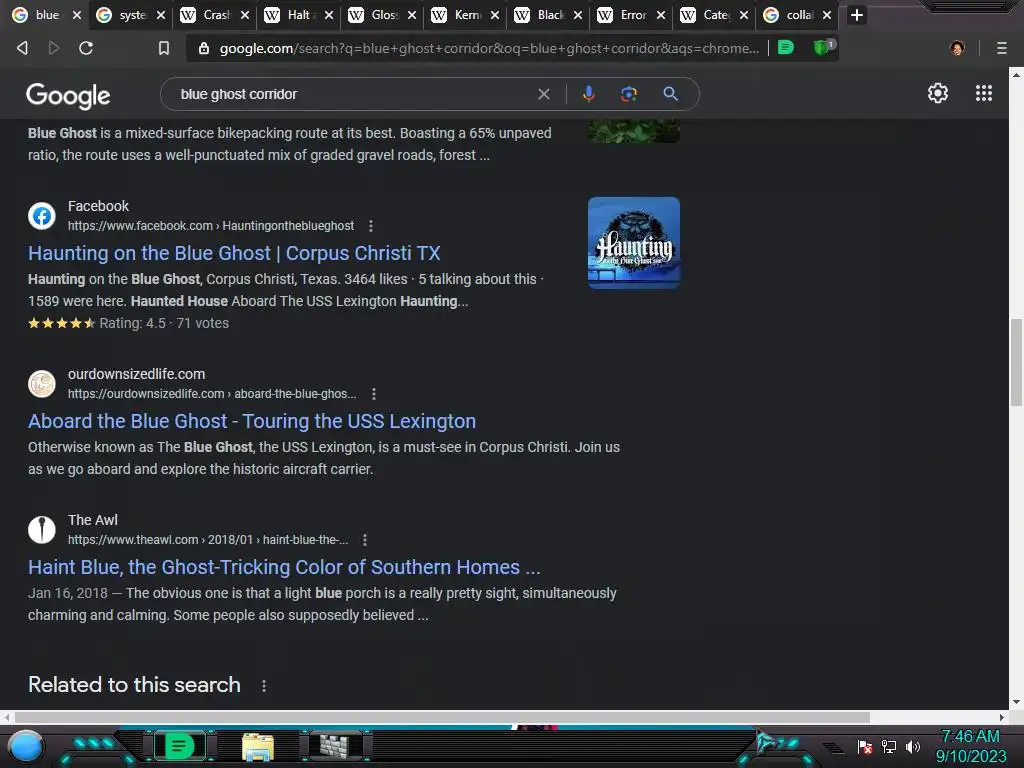Click the ourdownsizedlife.com site favicon

point(42,383)
